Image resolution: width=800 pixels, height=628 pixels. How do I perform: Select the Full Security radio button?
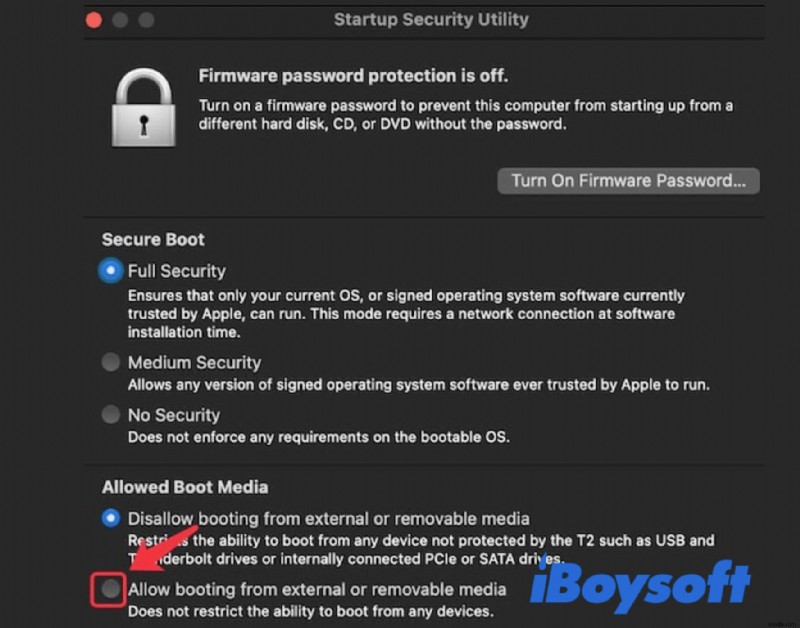click(110, 270)
